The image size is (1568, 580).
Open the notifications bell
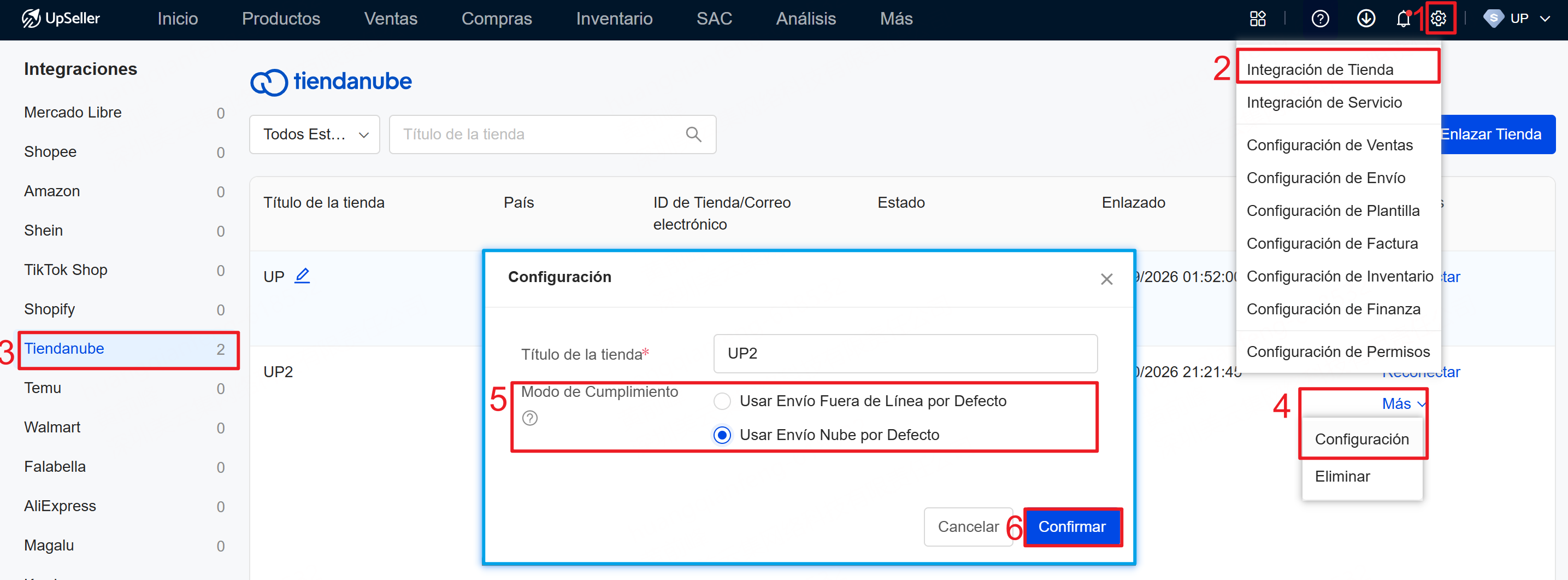click(1403, 19)
